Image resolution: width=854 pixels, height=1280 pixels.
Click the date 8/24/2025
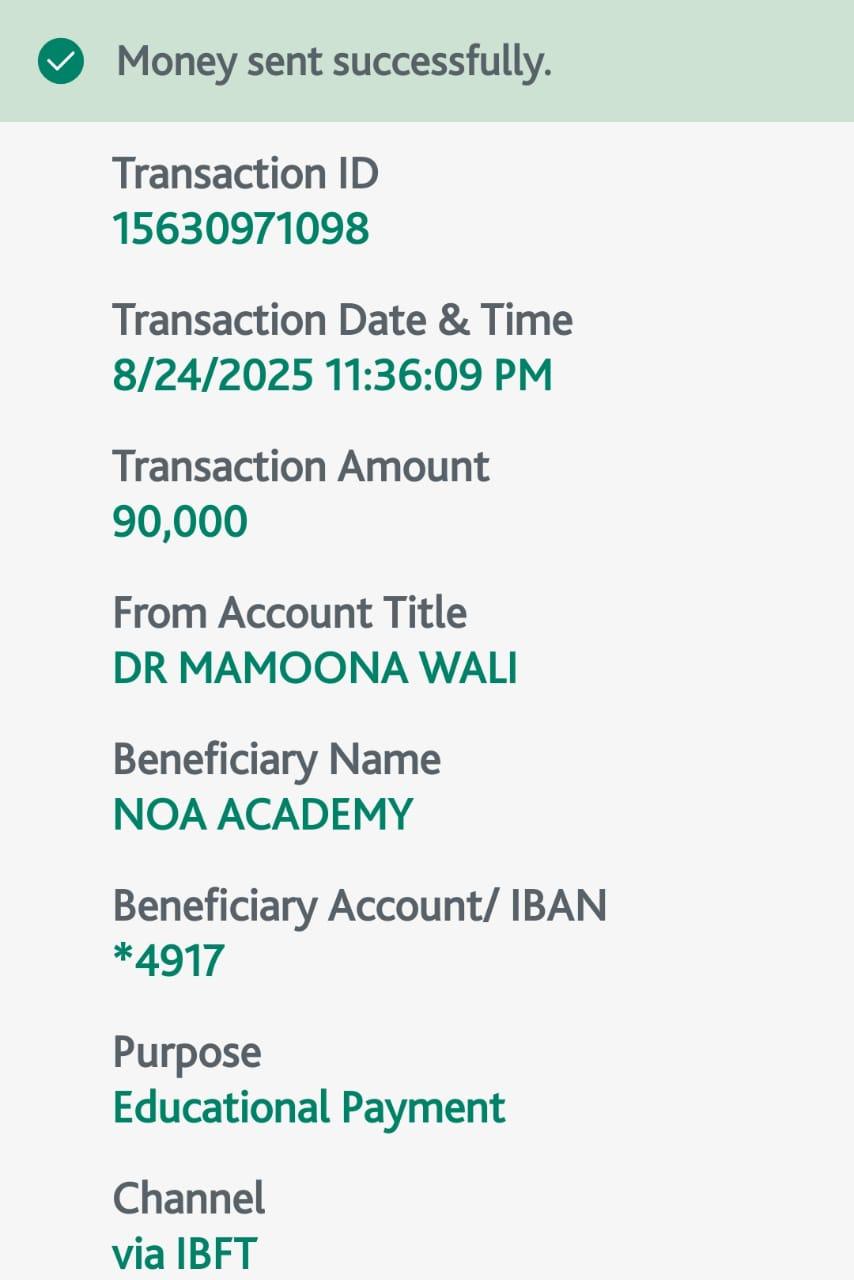213,376
